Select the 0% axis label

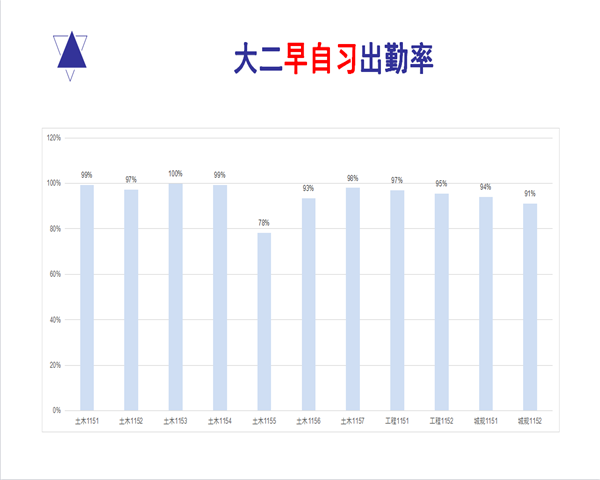(x=57, y=410)
